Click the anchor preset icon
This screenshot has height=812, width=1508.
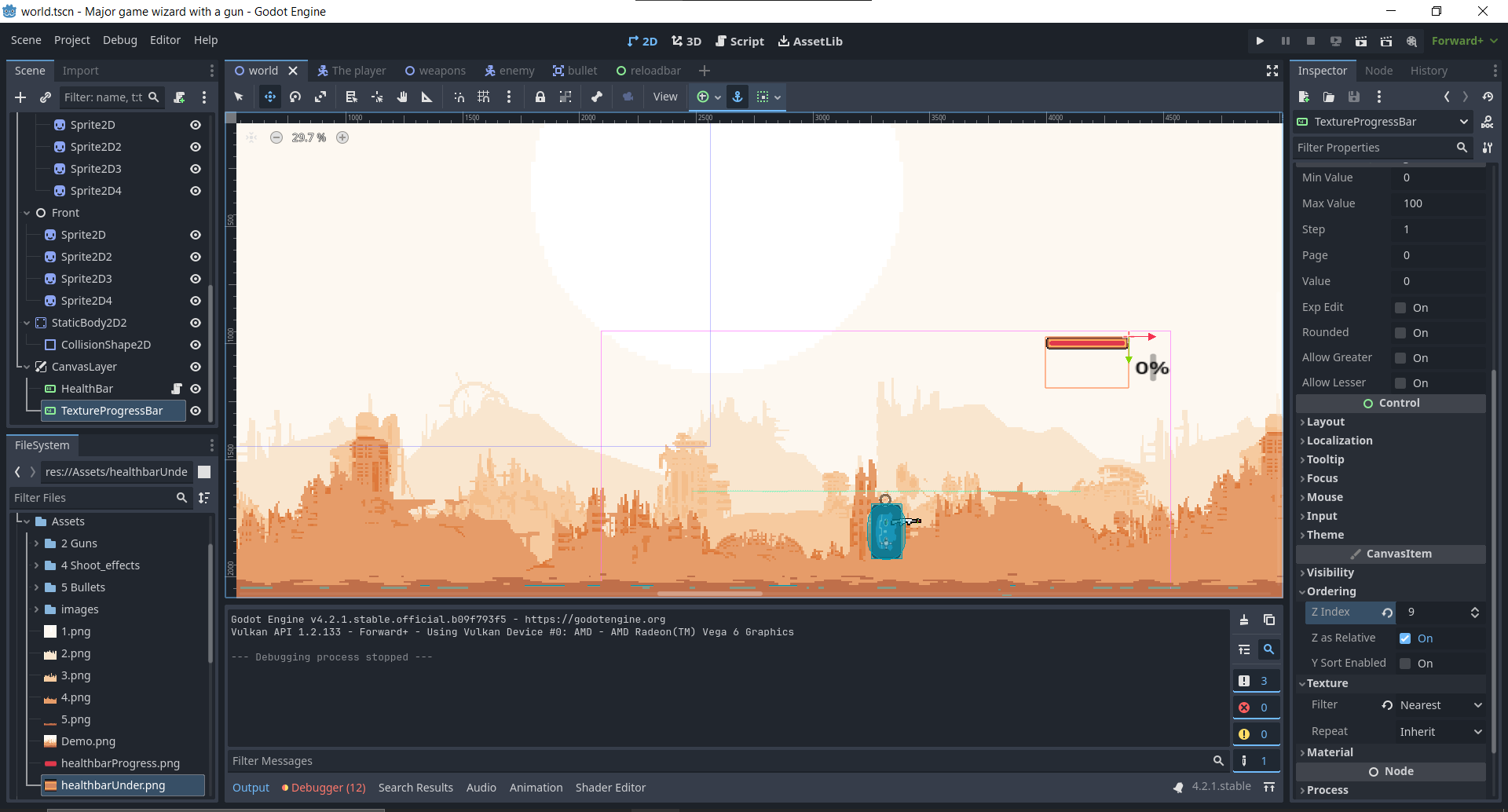click(x=738, y=97)
